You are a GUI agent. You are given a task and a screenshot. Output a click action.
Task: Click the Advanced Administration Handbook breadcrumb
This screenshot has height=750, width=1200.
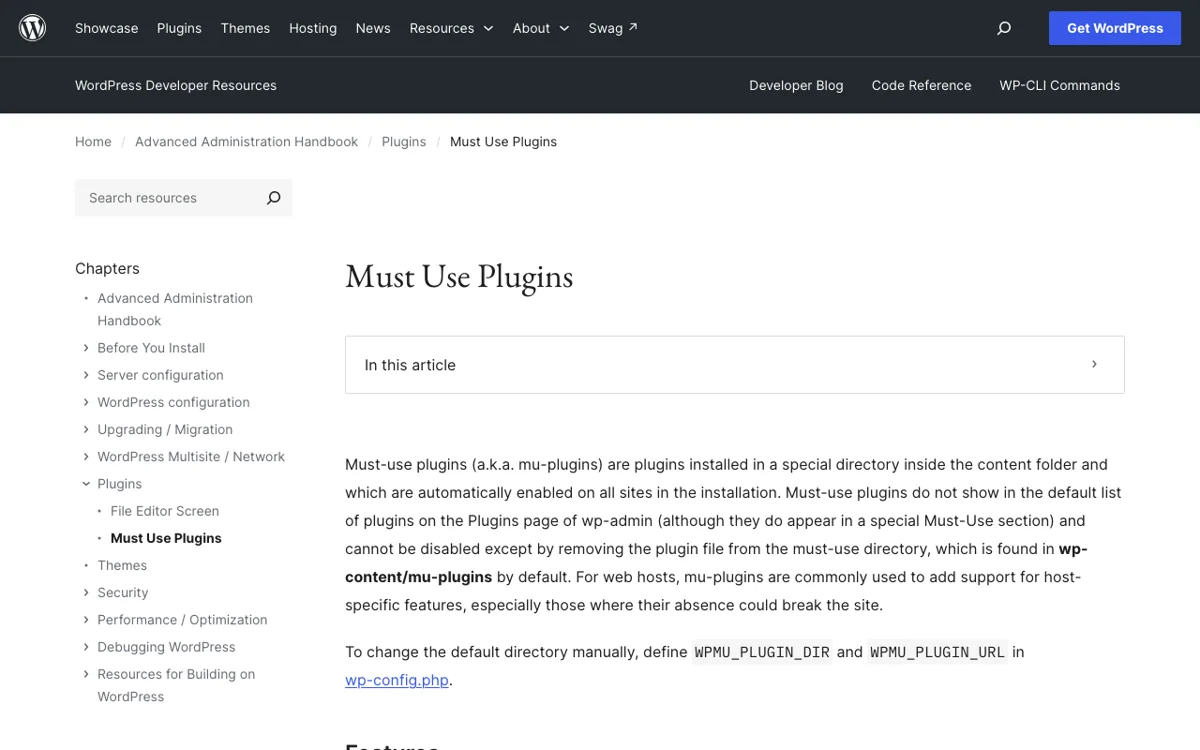(246, 142)
